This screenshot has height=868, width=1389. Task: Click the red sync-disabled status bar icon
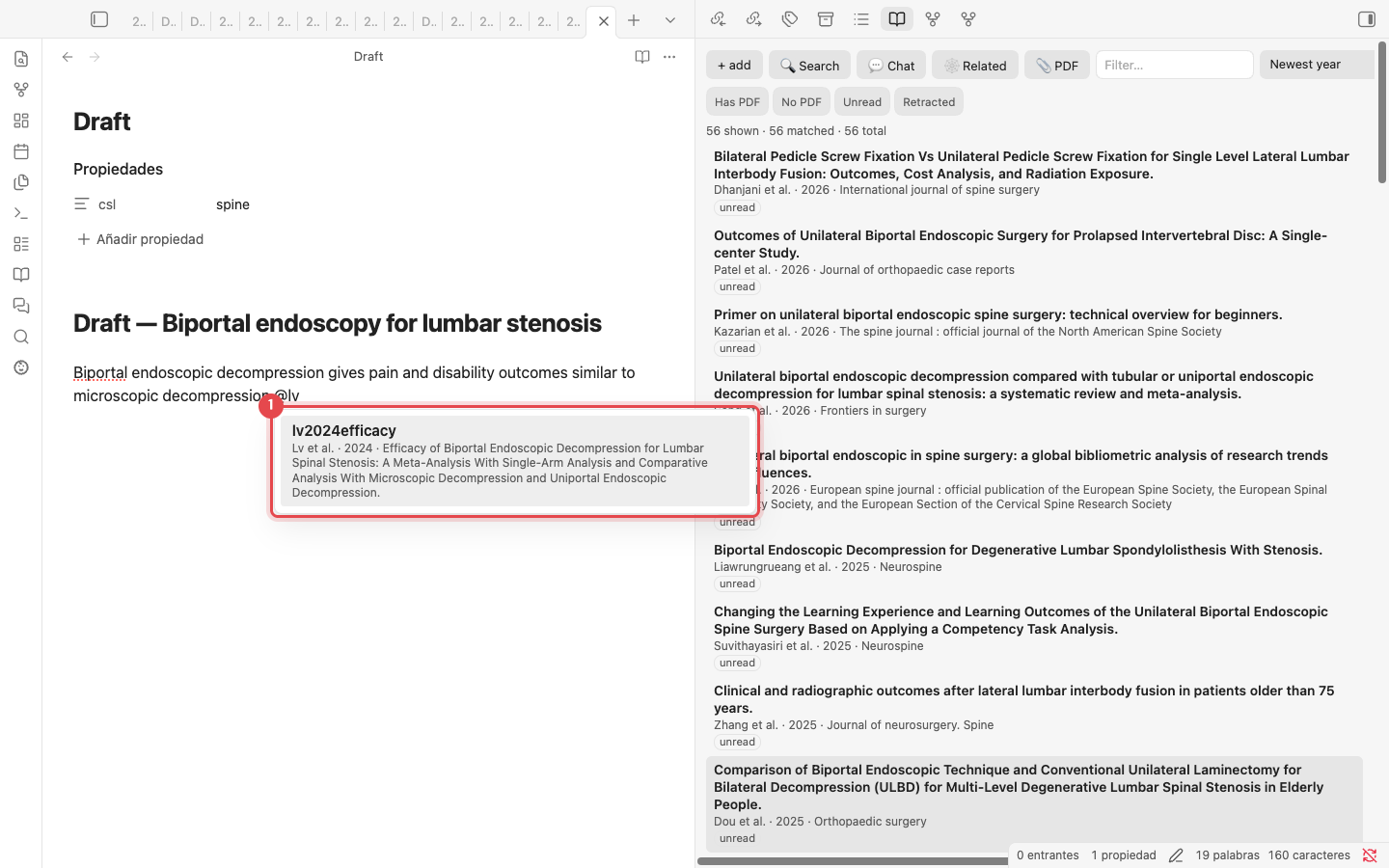coord(1370,855)
